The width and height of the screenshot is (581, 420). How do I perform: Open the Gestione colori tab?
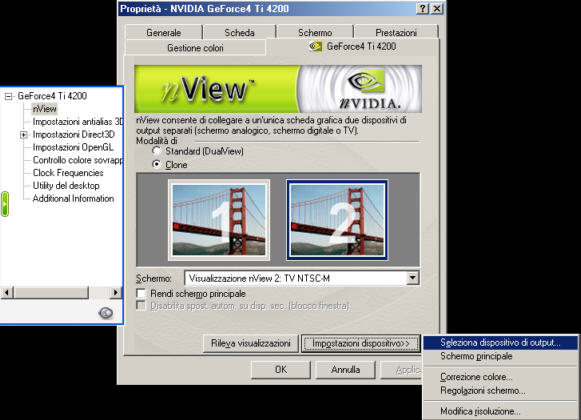tap(195, 48)
